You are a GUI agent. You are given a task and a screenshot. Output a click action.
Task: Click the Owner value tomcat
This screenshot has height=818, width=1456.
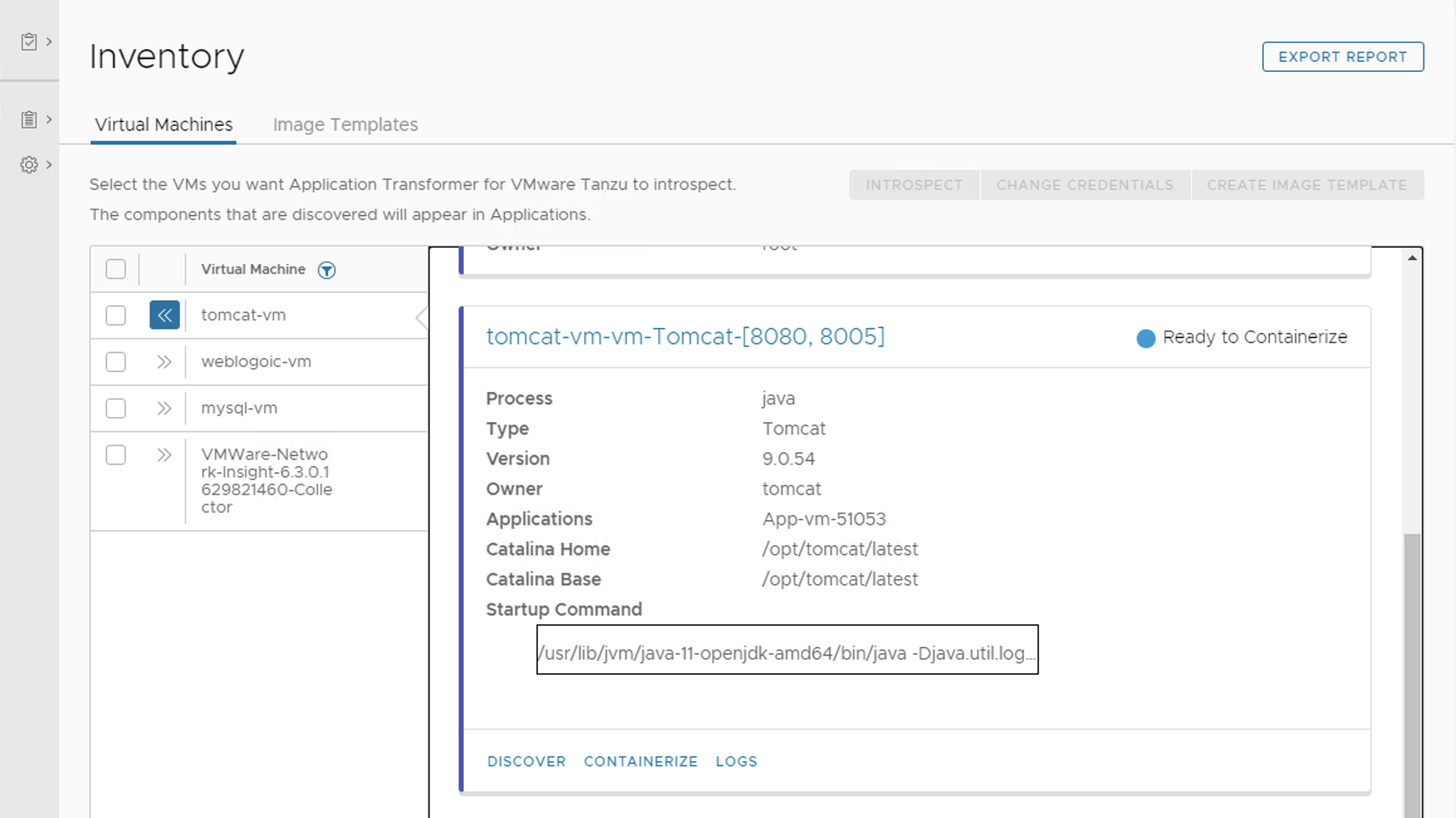click(791, 489)
